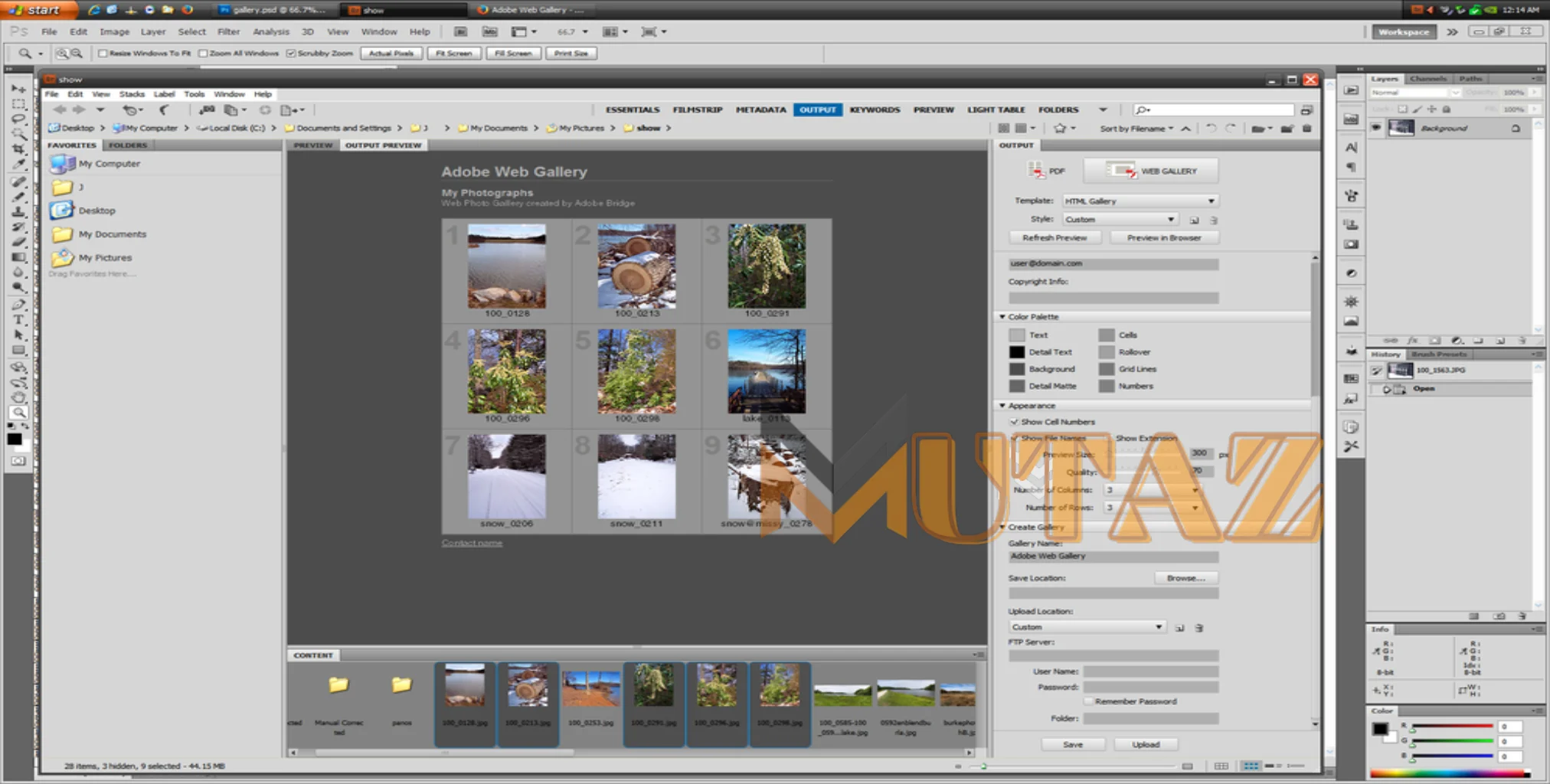Open the workspace list dropdown arrow after FOLDERS
This screenshot has width=1550, height=784.
tap(1103, 109)
